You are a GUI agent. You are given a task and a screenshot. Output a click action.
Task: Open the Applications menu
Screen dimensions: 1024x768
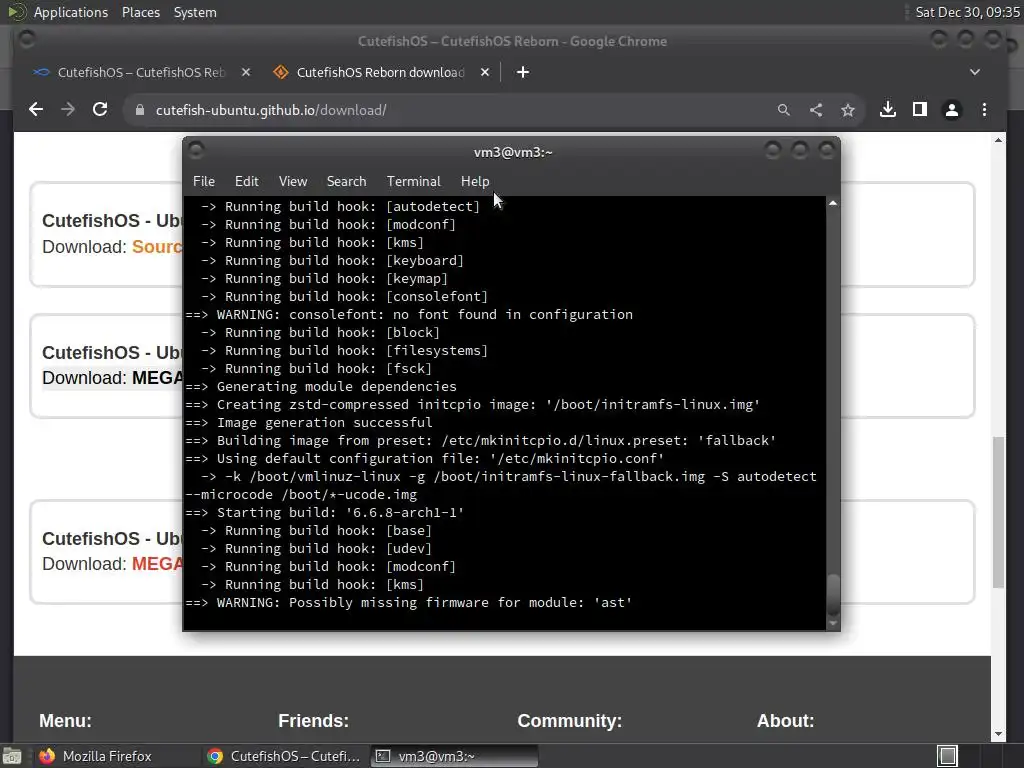71,12
